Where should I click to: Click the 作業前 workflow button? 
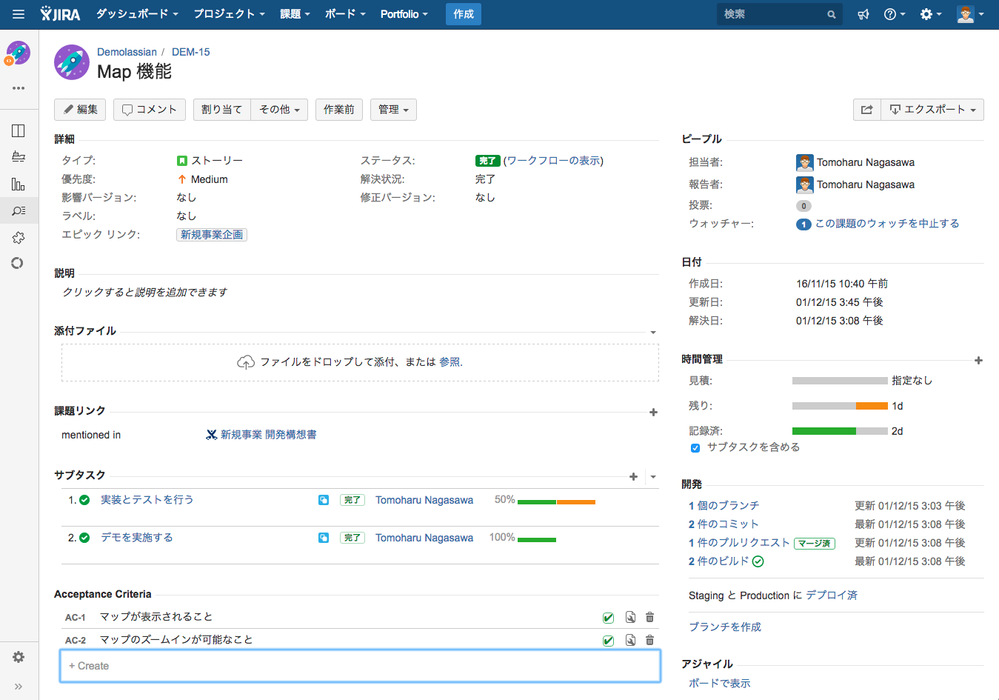pos(339,110)
